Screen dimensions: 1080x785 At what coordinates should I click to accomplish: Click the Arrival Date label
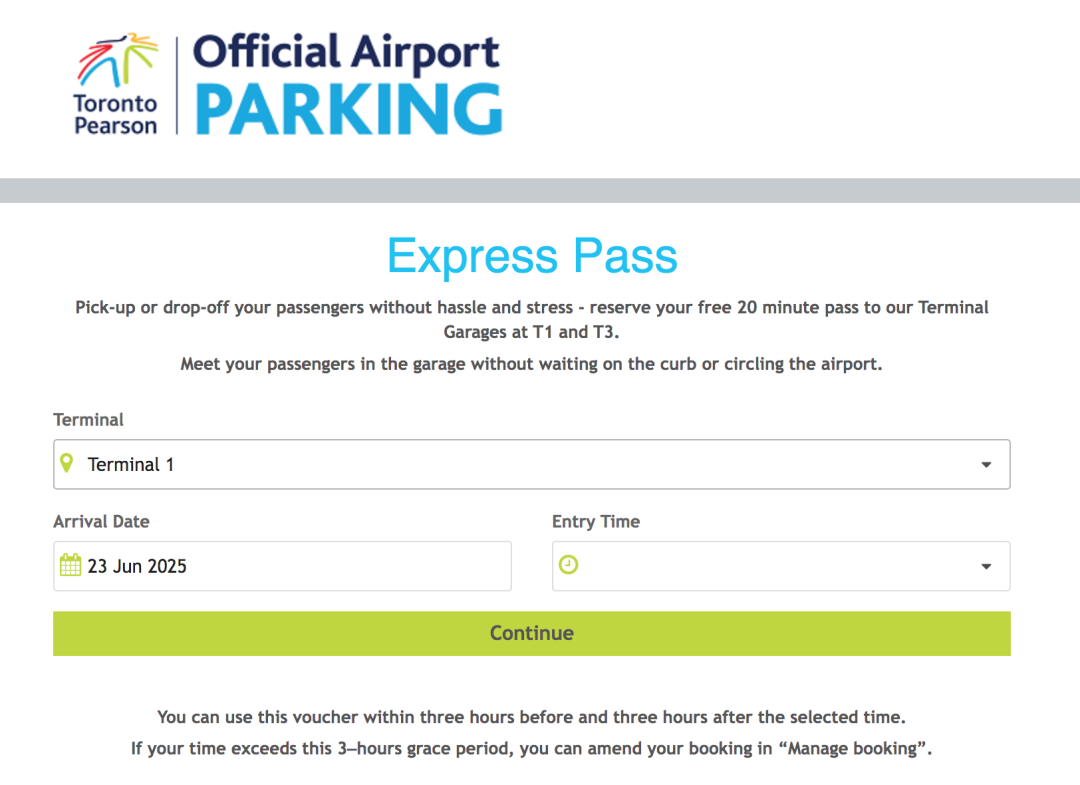[x=101, y=522]
